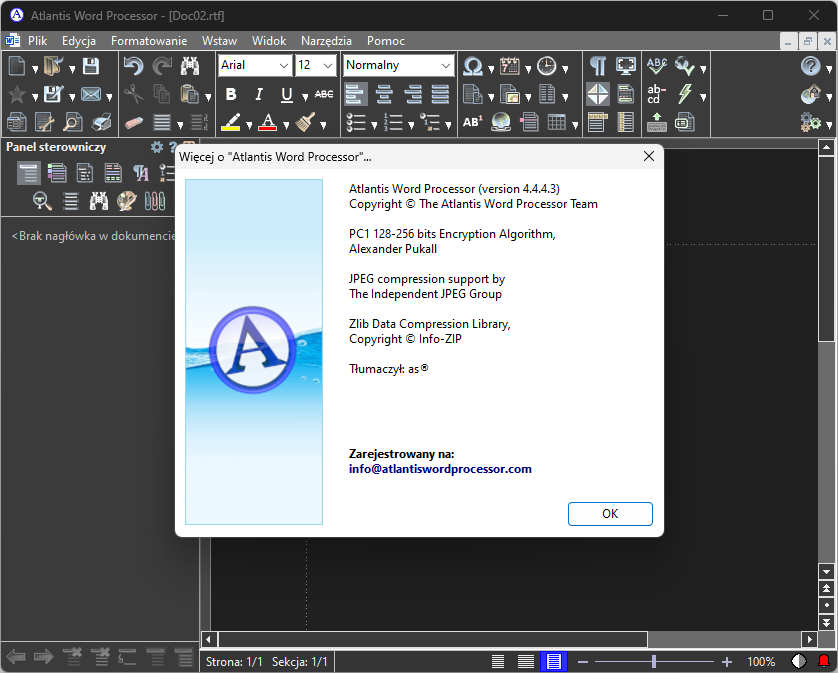Toggle Underline formatting

tap(287, 95)
